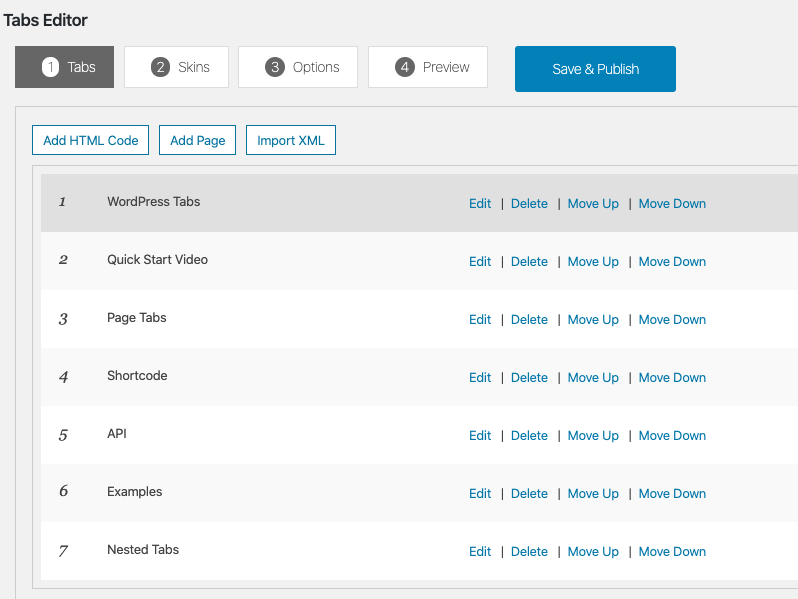Move WordPress Tabs row down
Image resolution: width=798 pixels, height=599 pixels.
coord(672,203)
